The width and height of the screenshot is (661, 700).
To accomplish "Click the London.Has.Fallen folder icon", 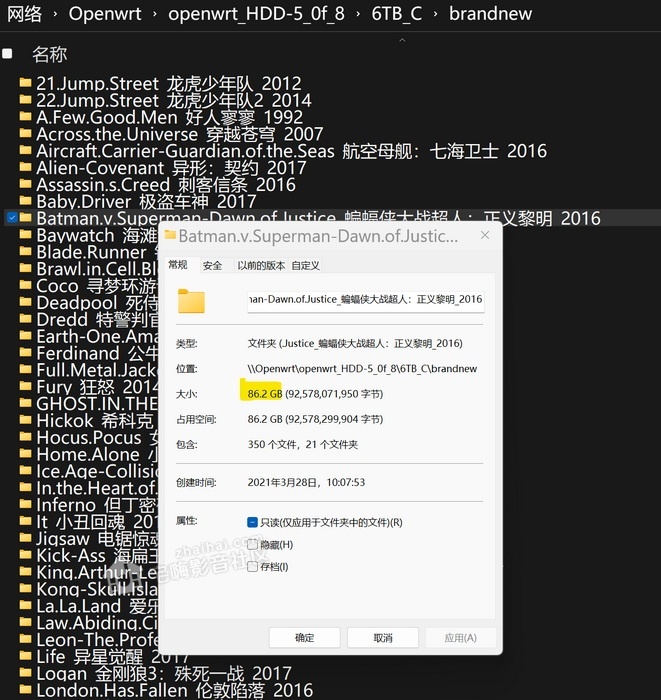I will point(25,690).
